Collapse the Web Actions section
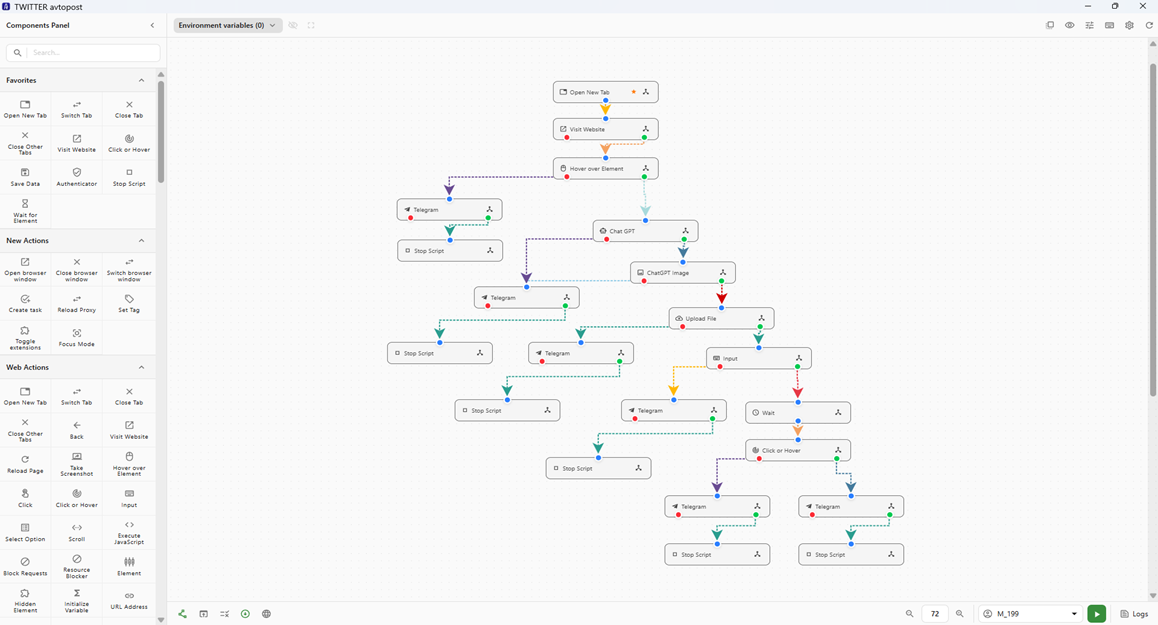Viewport: 1158px width, 625px height. point(141,367)
